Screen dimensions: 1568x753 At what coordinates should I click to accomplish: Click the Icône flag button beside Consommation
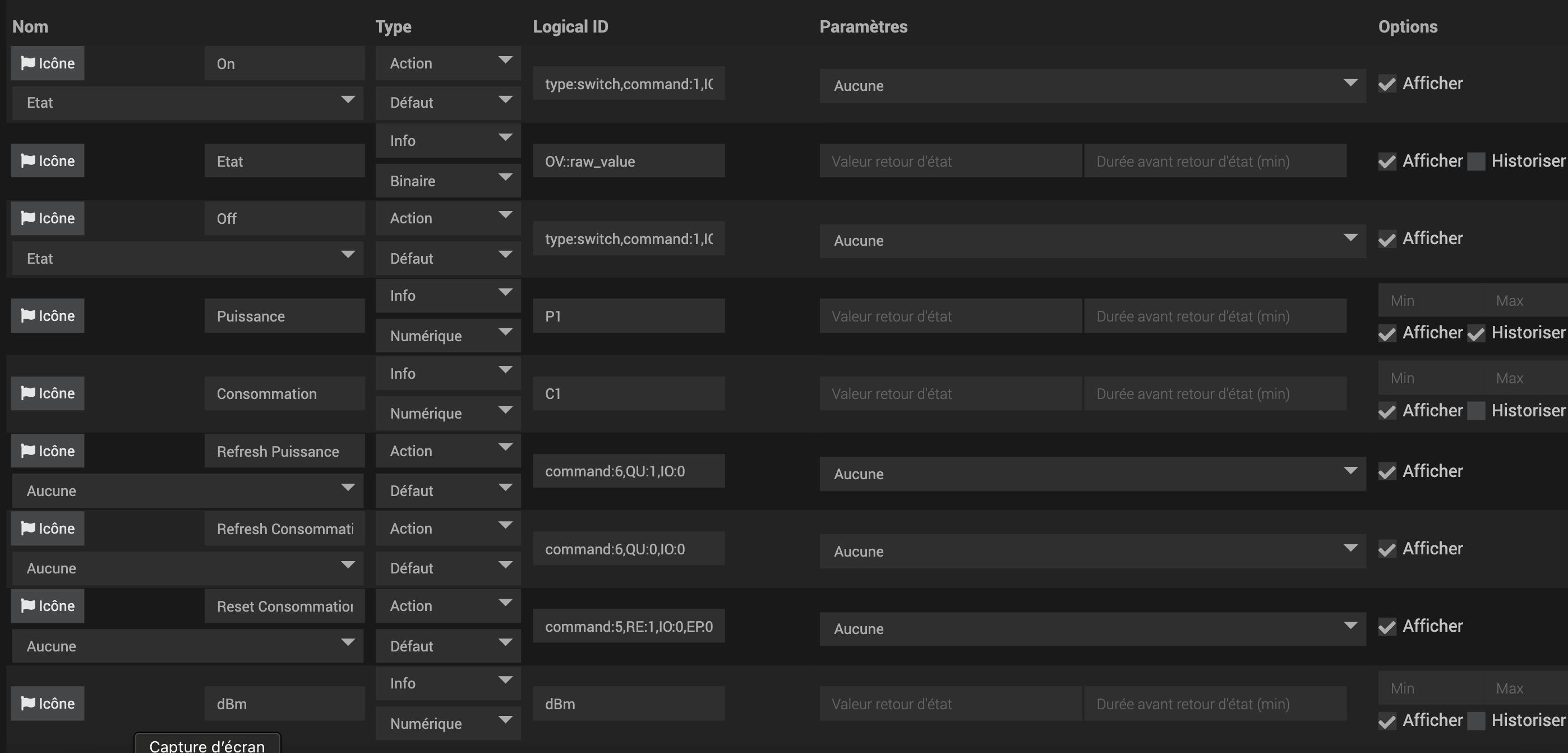click(48, 393)
